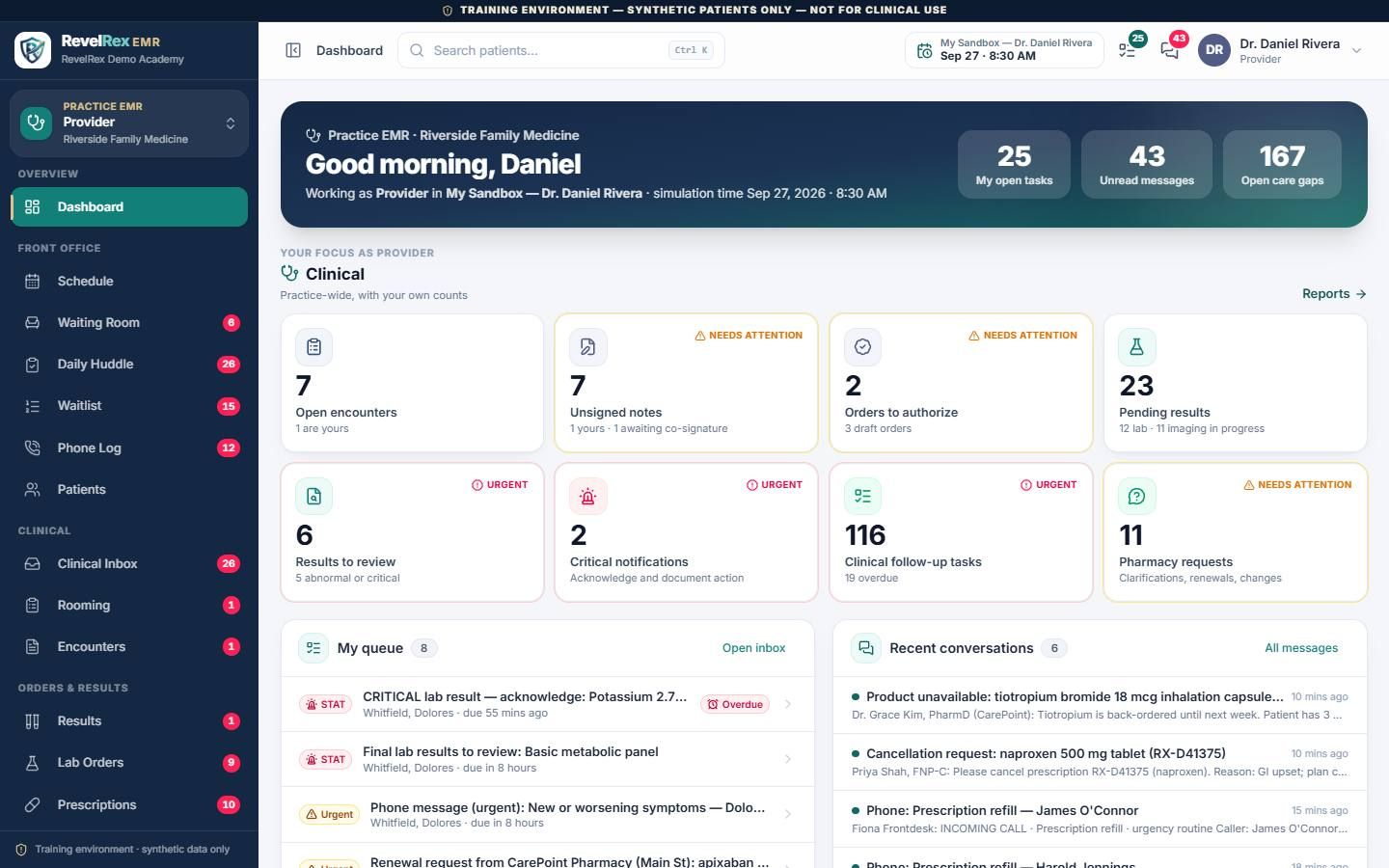Click the Encounters document icon
The height and width of the screenshot is (868, 1389).
point(32,647)
